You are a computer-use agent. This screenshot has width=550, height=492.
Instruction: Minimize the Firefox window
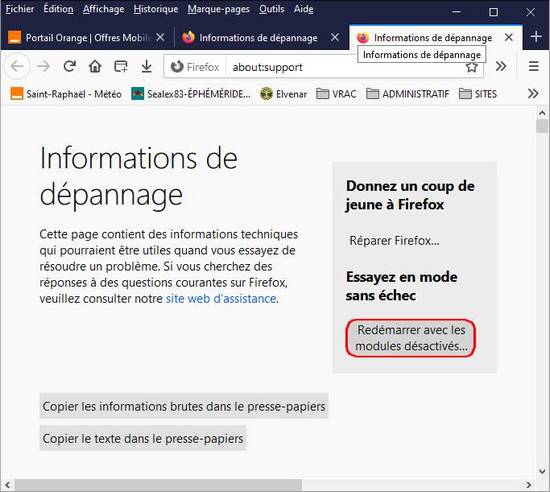pos(456,12)
